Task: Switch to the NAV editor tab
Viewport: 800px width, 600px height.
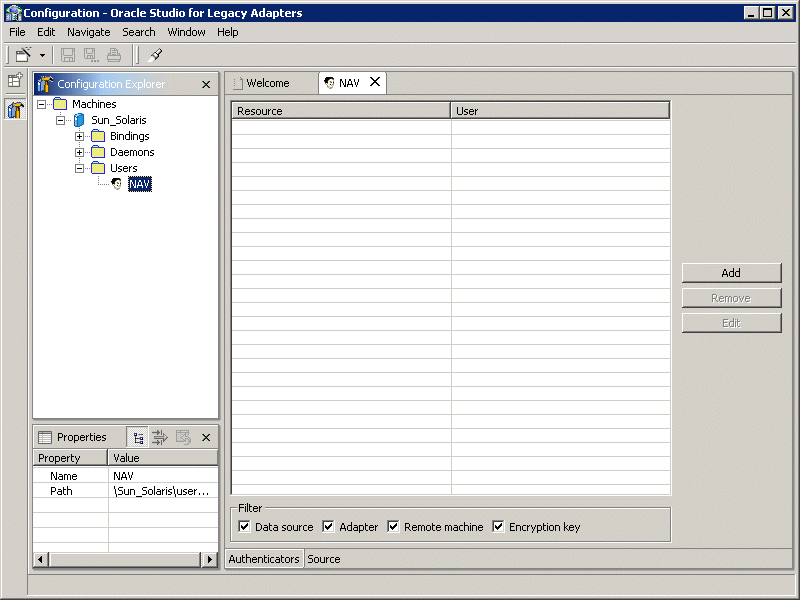Action: 349,83
